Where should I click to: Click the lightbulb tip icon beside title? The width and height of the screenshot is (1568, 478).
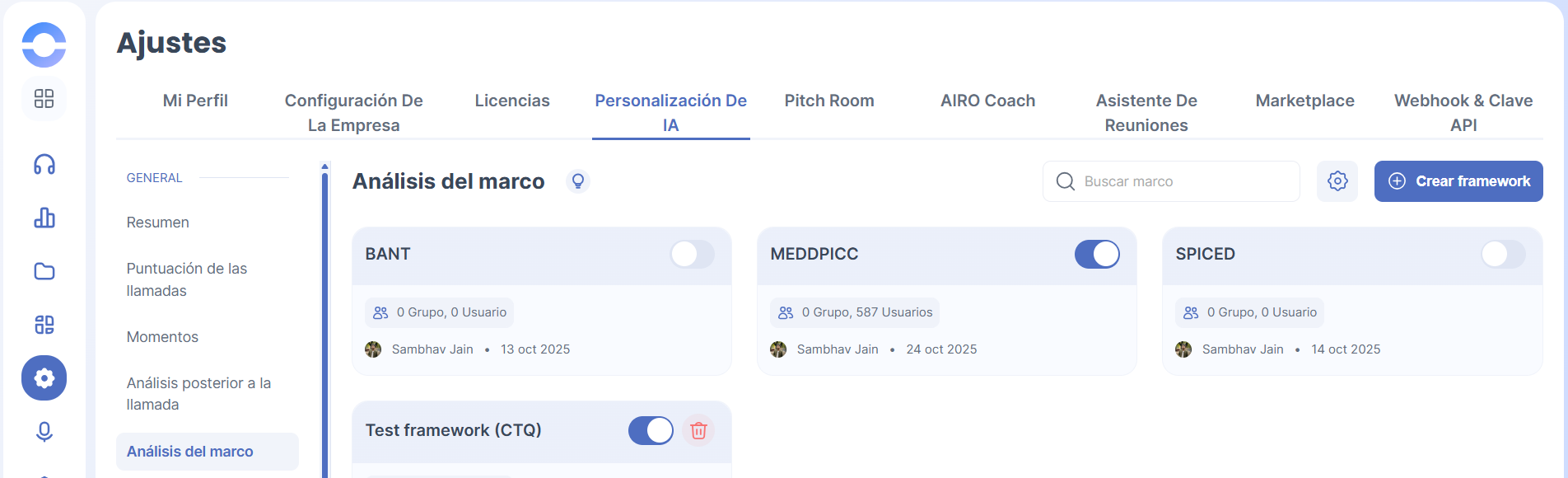point(578,181)
